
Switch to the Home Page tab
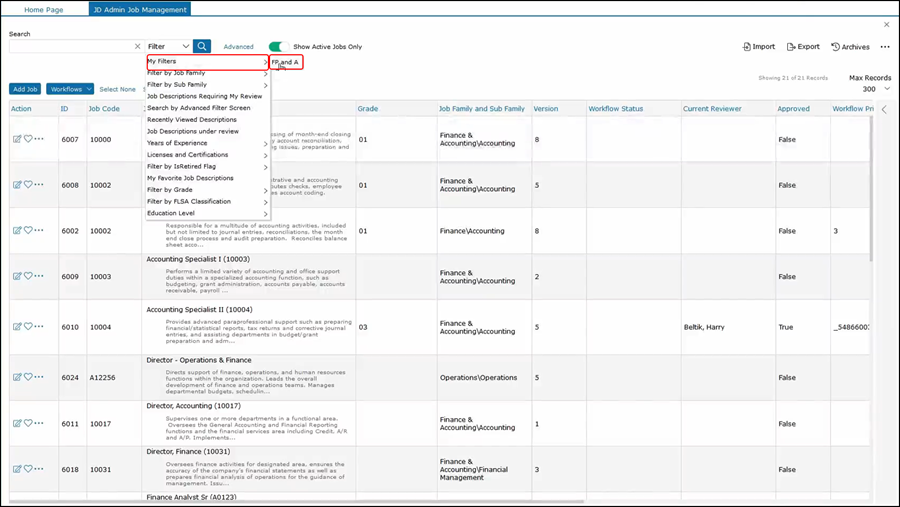tap(44, 10)
